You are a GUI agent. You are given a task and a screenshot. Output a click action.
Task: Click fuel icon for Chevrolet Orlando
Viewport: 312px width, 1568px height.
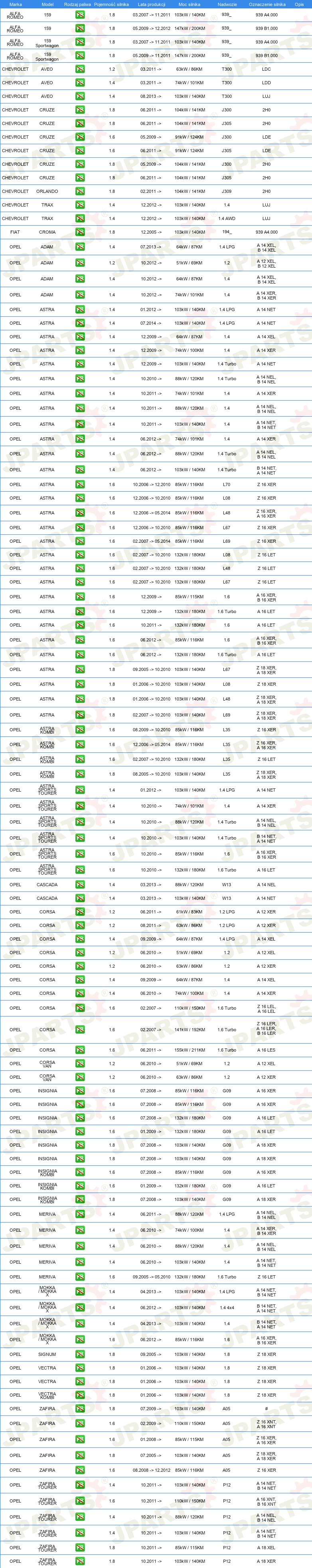tap(80, 191)
